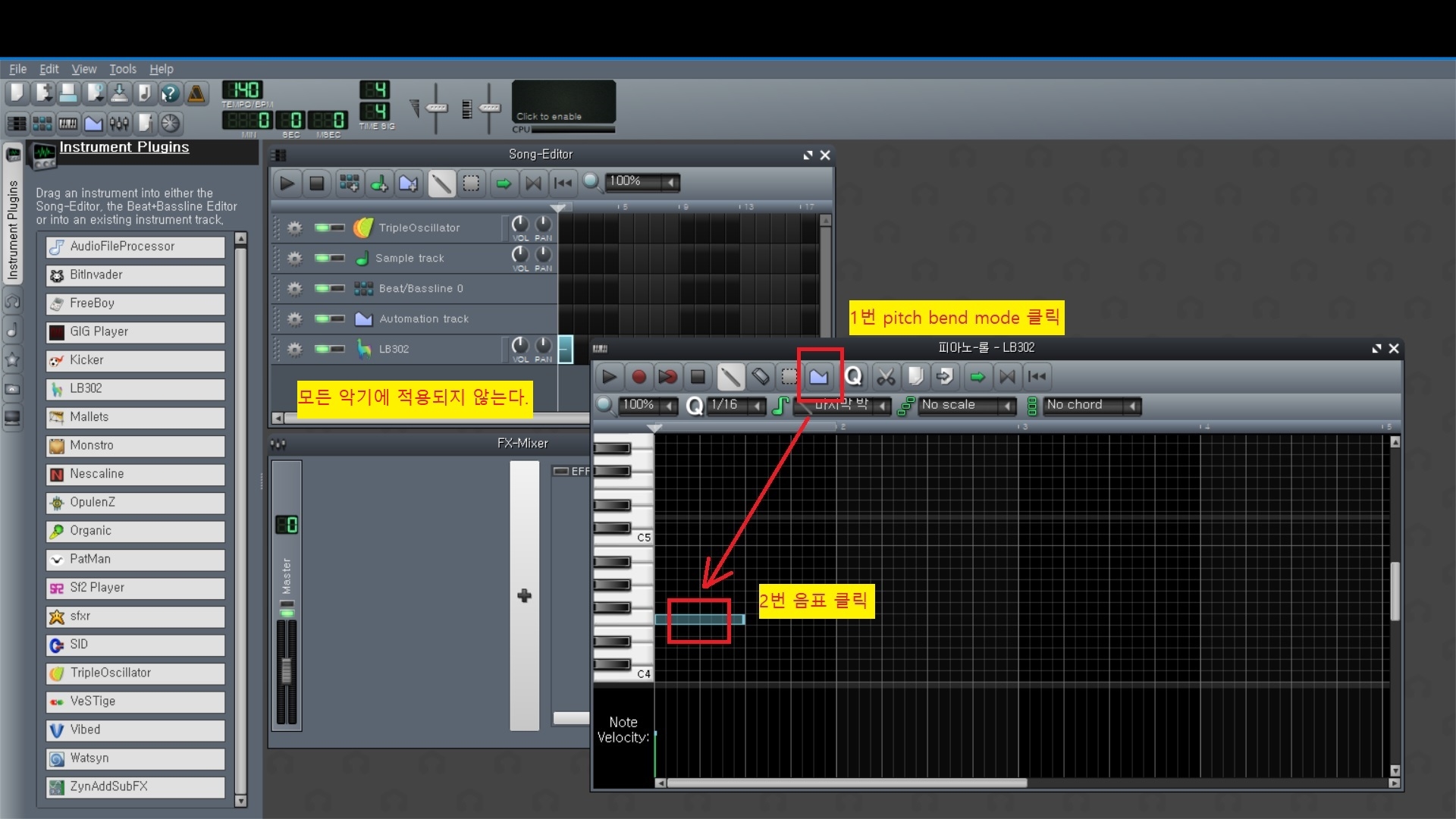Click the What's This help icon
The width and height of the screenshot is (1456, 819).
coord(171,93)
